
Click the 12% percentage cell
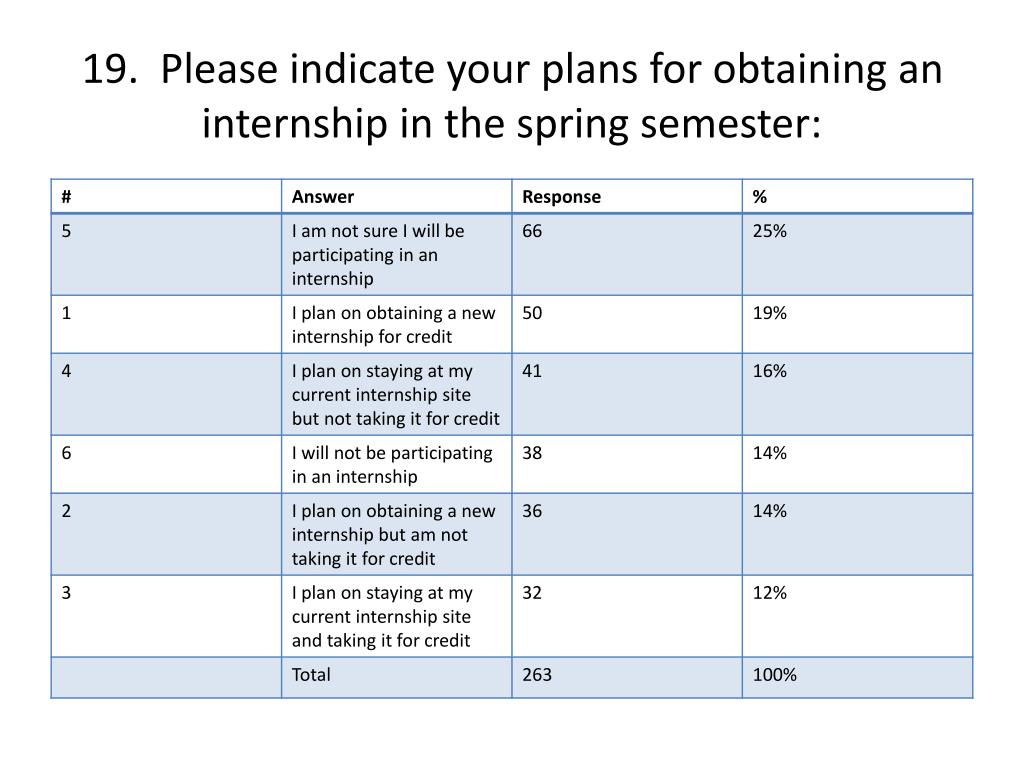(857, 616)
